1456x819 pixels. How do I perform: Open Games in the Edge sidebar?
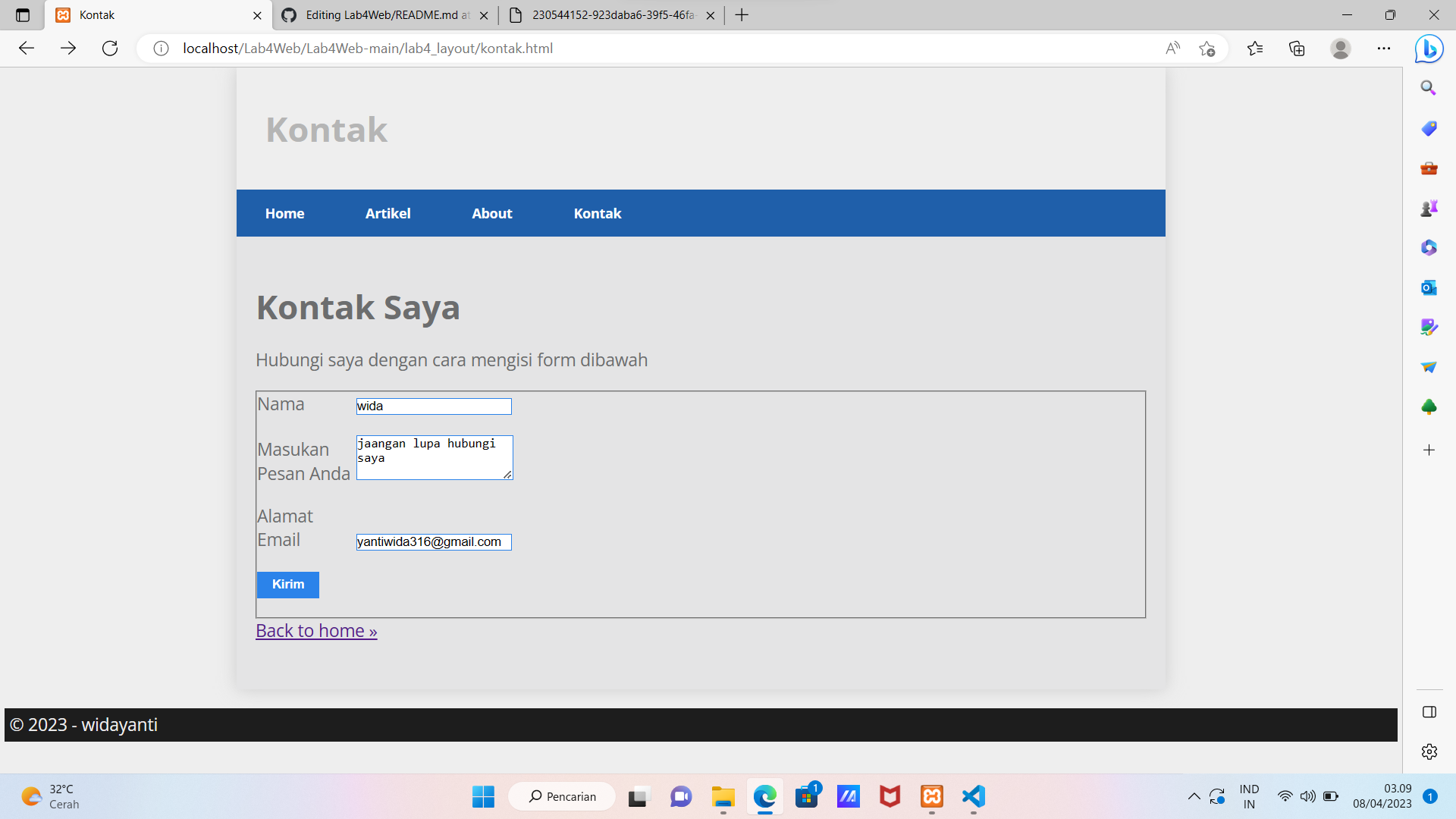point(1429,208)
